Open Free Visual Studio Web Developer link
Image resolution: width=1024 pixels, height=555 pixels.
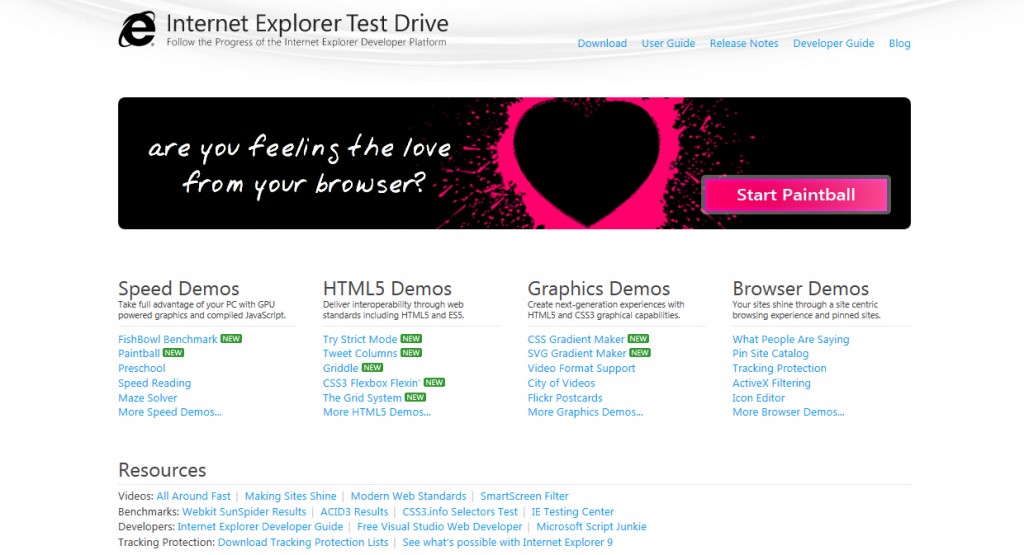440,526
